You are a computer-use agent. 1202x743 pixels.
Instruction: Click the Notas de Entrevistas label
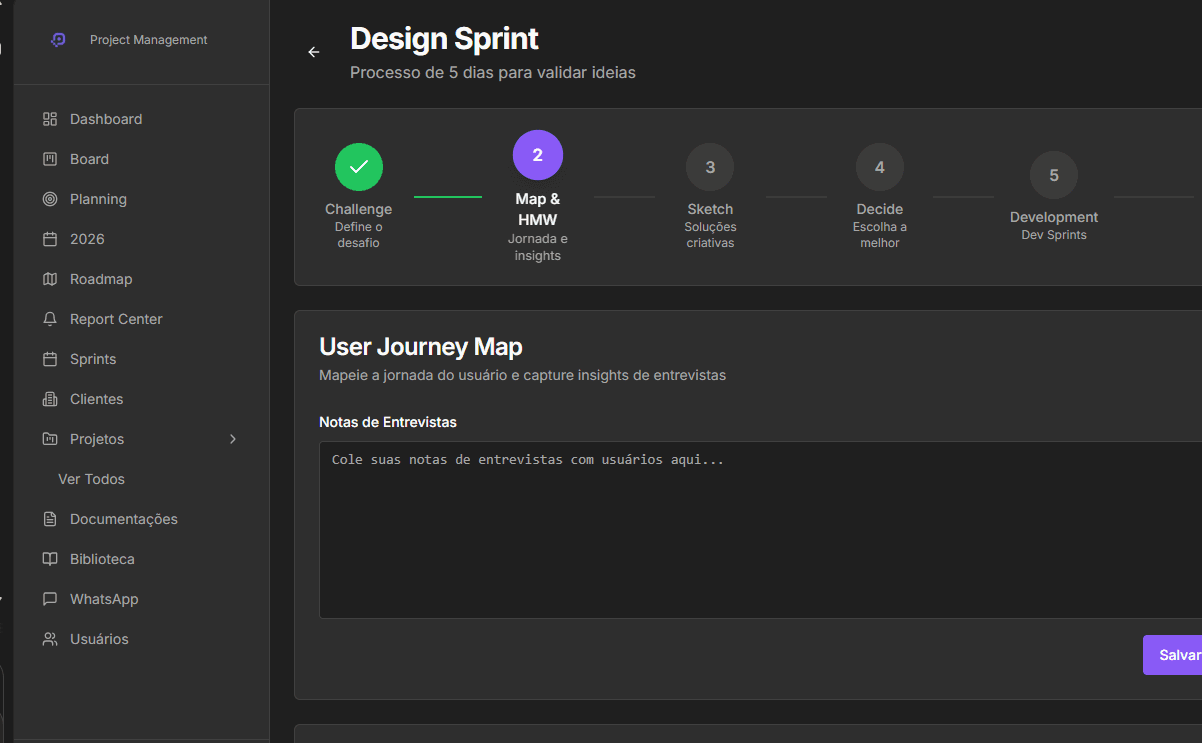388,422
